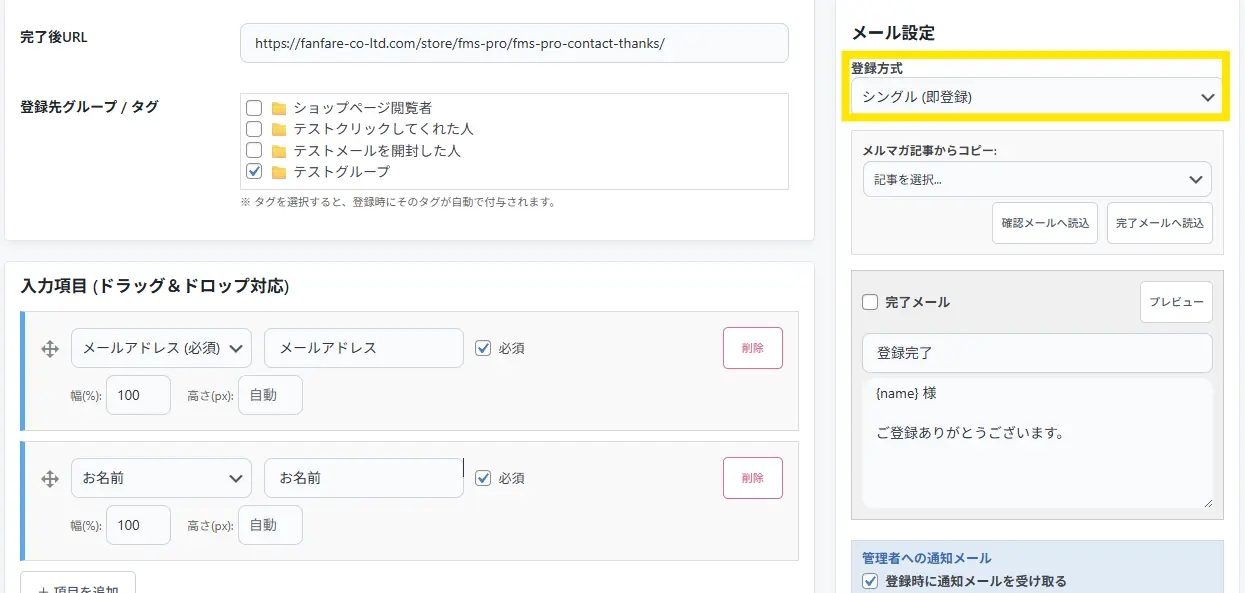Click the 完了後URL input field
The image size is (1245, 593).
pos(514,44)
